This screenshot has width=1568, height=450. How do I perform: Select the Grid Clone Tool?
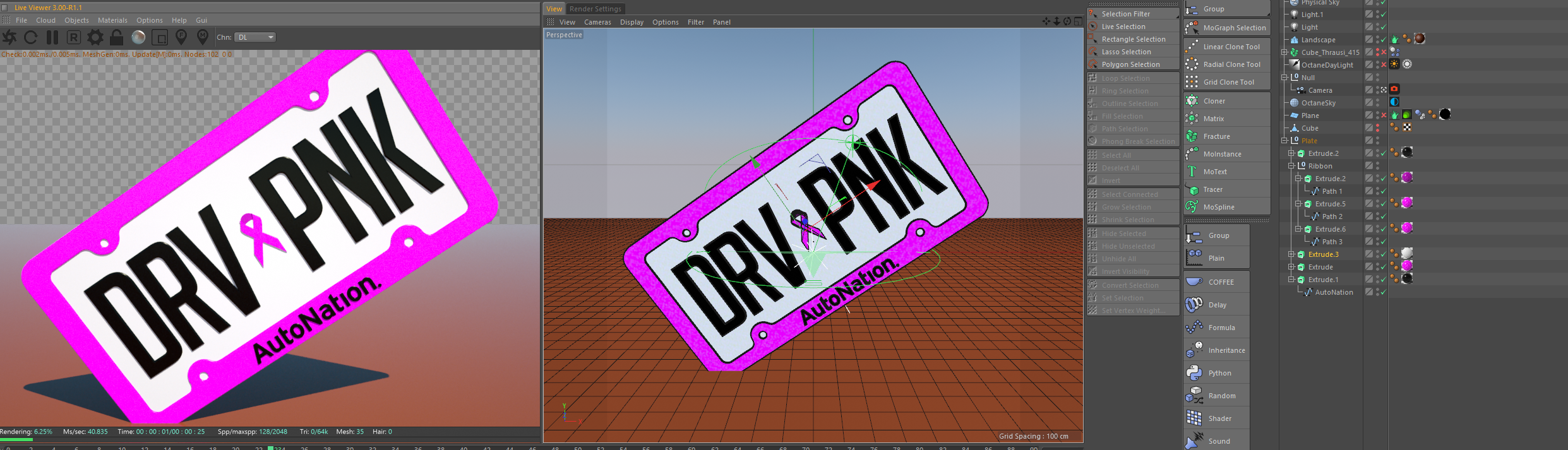point(1226,82)
